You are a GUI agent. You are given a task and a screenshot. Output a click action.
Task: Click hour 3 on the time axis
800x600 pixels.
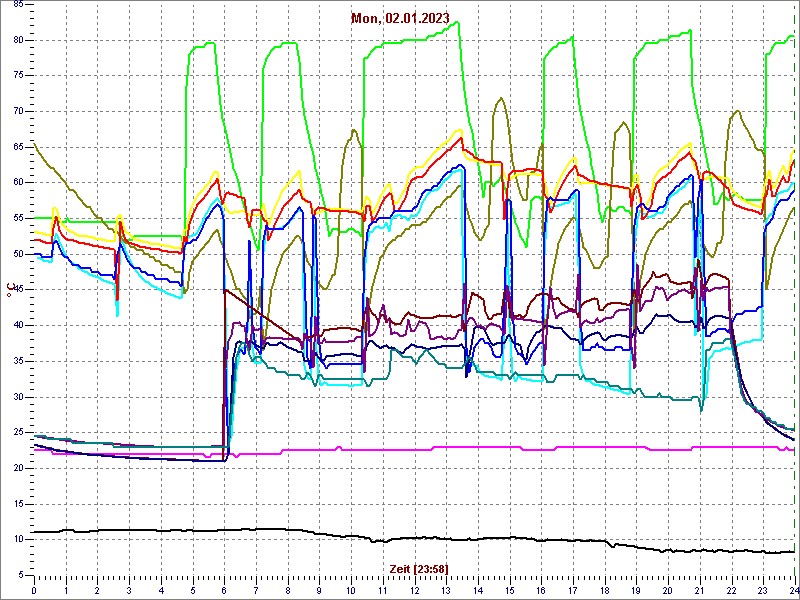[x=129, y=590]
